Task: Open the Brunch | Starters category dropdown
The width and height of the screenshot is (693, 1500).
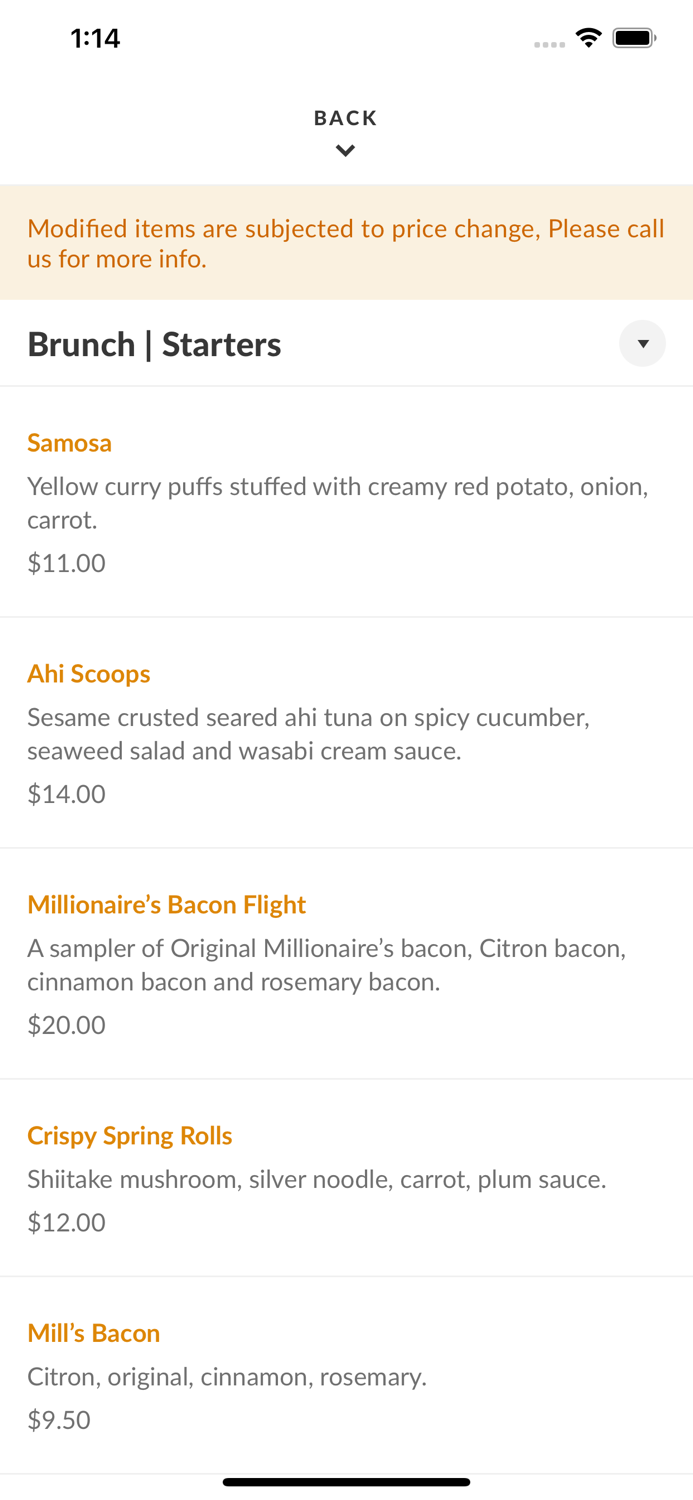Action: [642, 344]
